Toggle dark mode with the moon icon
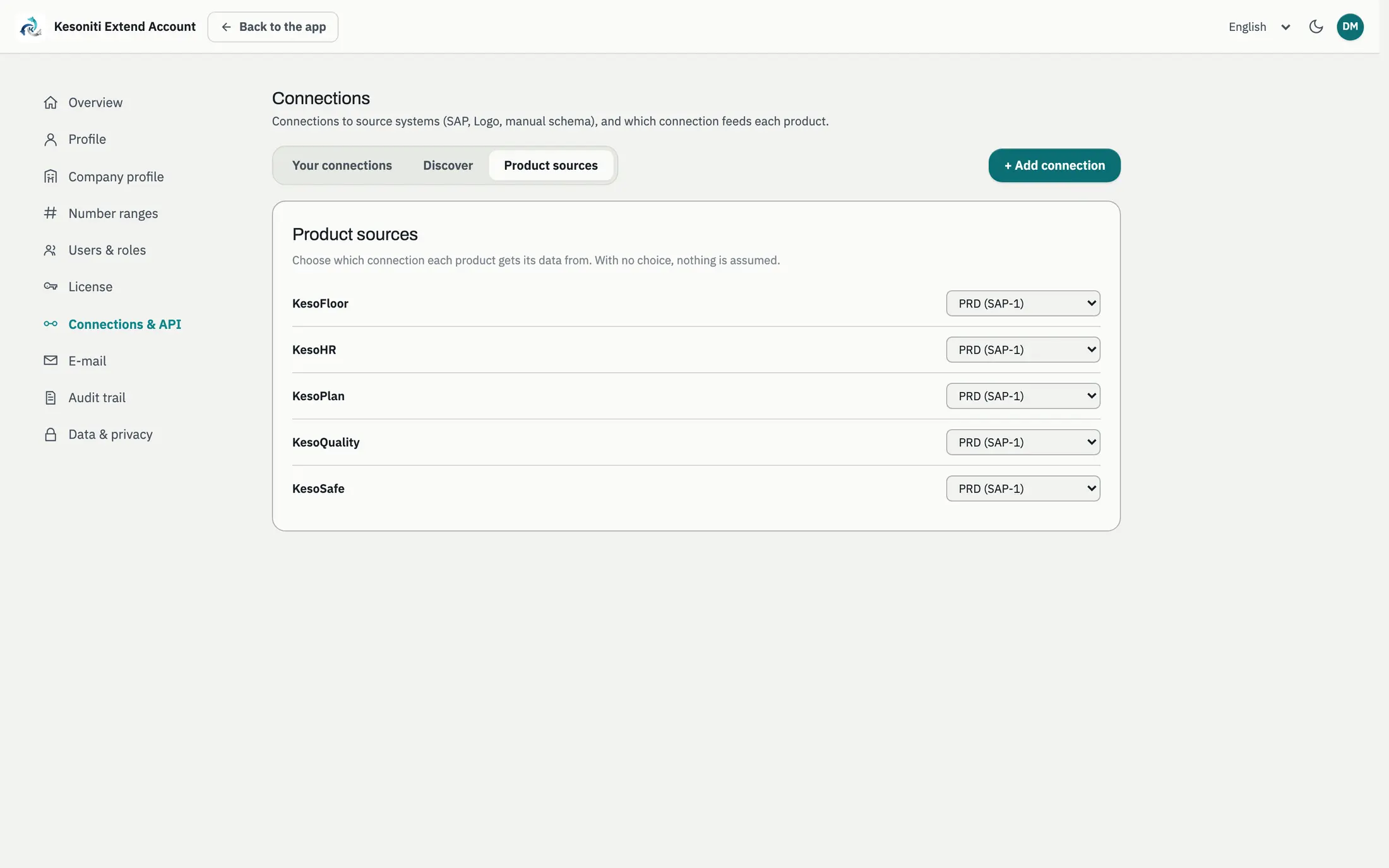 pyautogui.click(x=1316, y=27)
